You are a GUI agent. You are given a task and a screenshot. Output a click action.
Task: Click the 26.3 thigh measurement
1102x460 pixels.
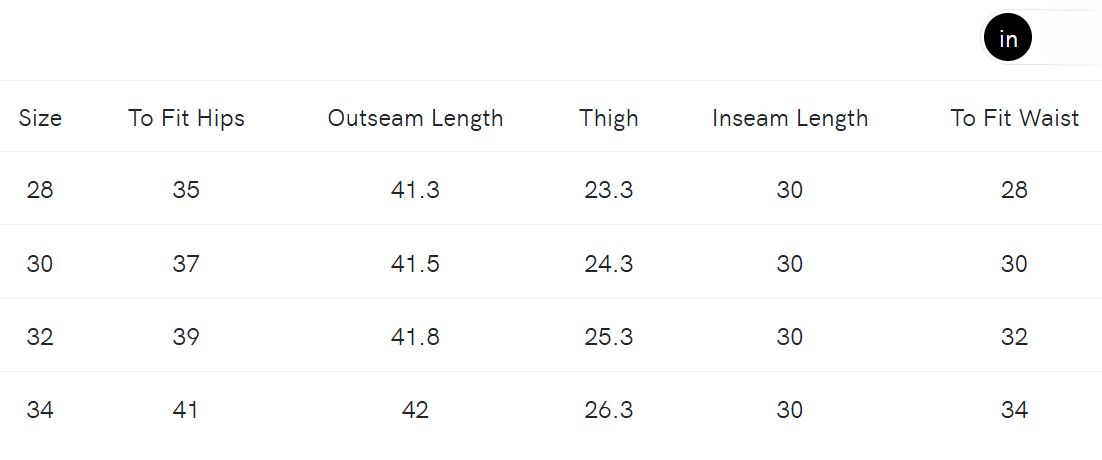pos(608,410)
